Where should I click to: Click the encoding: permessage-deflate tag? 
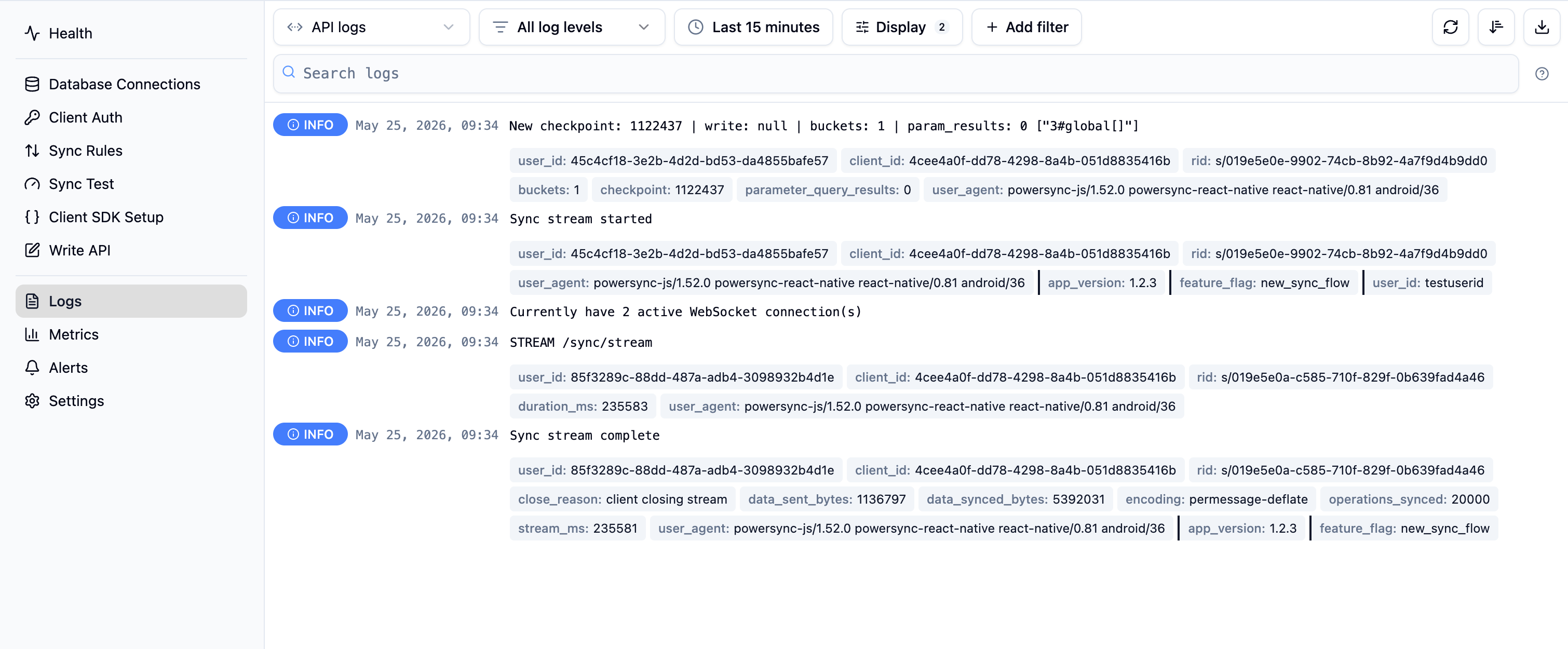click(x=1216, y=499)
